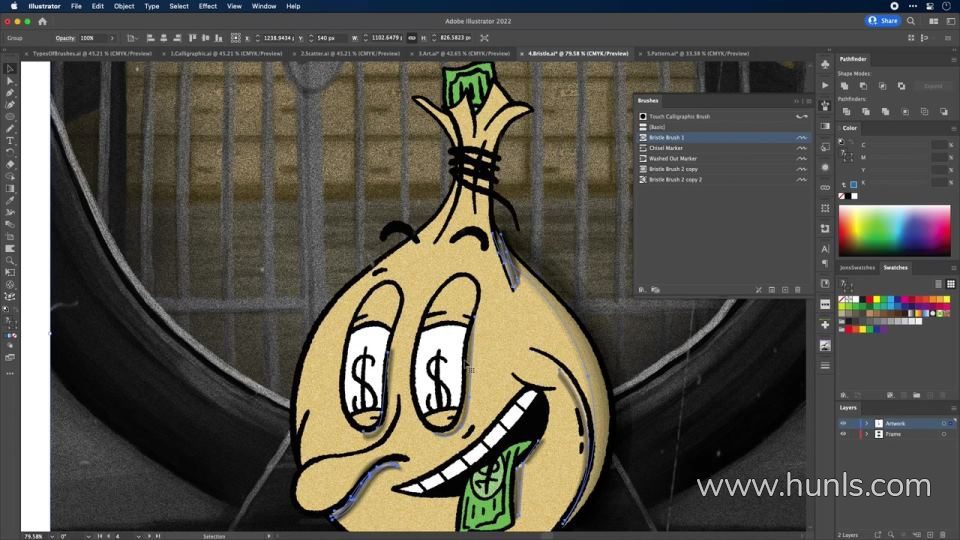Image resolution: width=960 pixels, height=540 pixels.
Task: Open the Opacity dropdown arrow
Action: pyautogui.click(x=112, y=38)
